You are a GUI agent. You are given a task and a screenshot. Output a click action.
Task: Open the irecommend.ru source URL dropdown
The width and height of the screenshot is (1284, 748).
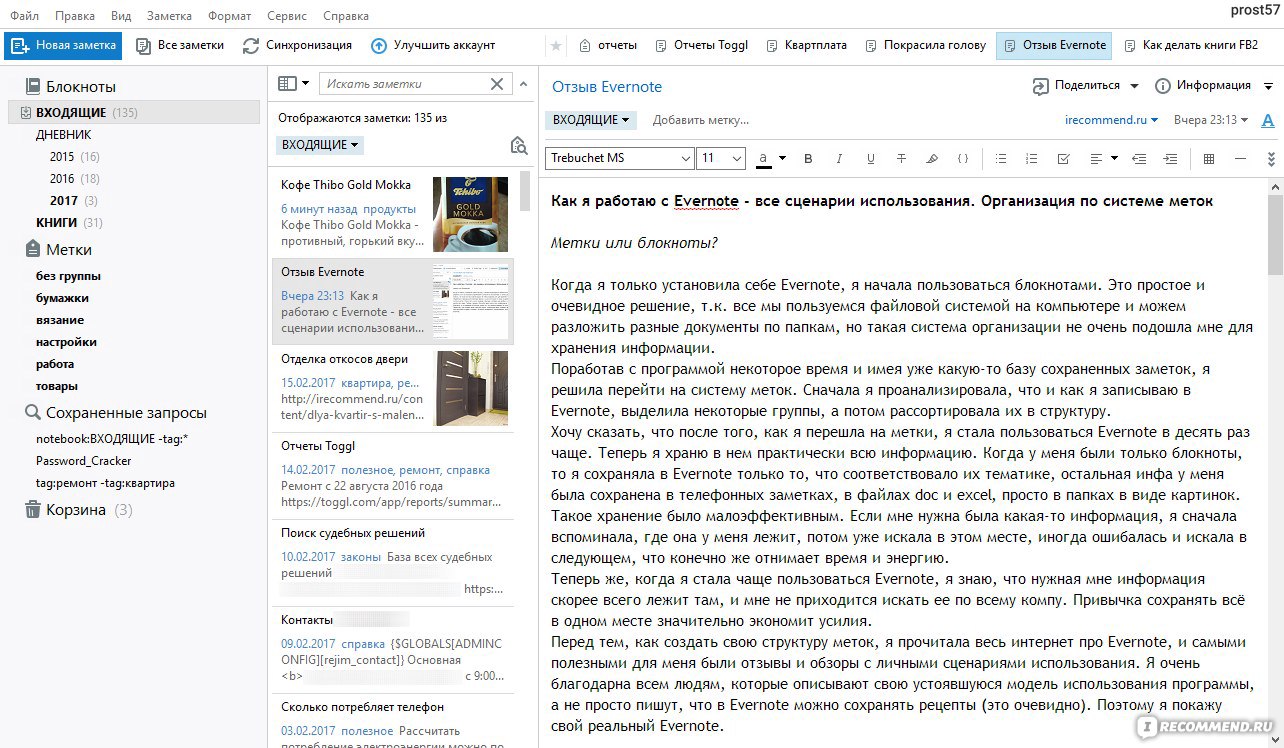(1112, 120)
